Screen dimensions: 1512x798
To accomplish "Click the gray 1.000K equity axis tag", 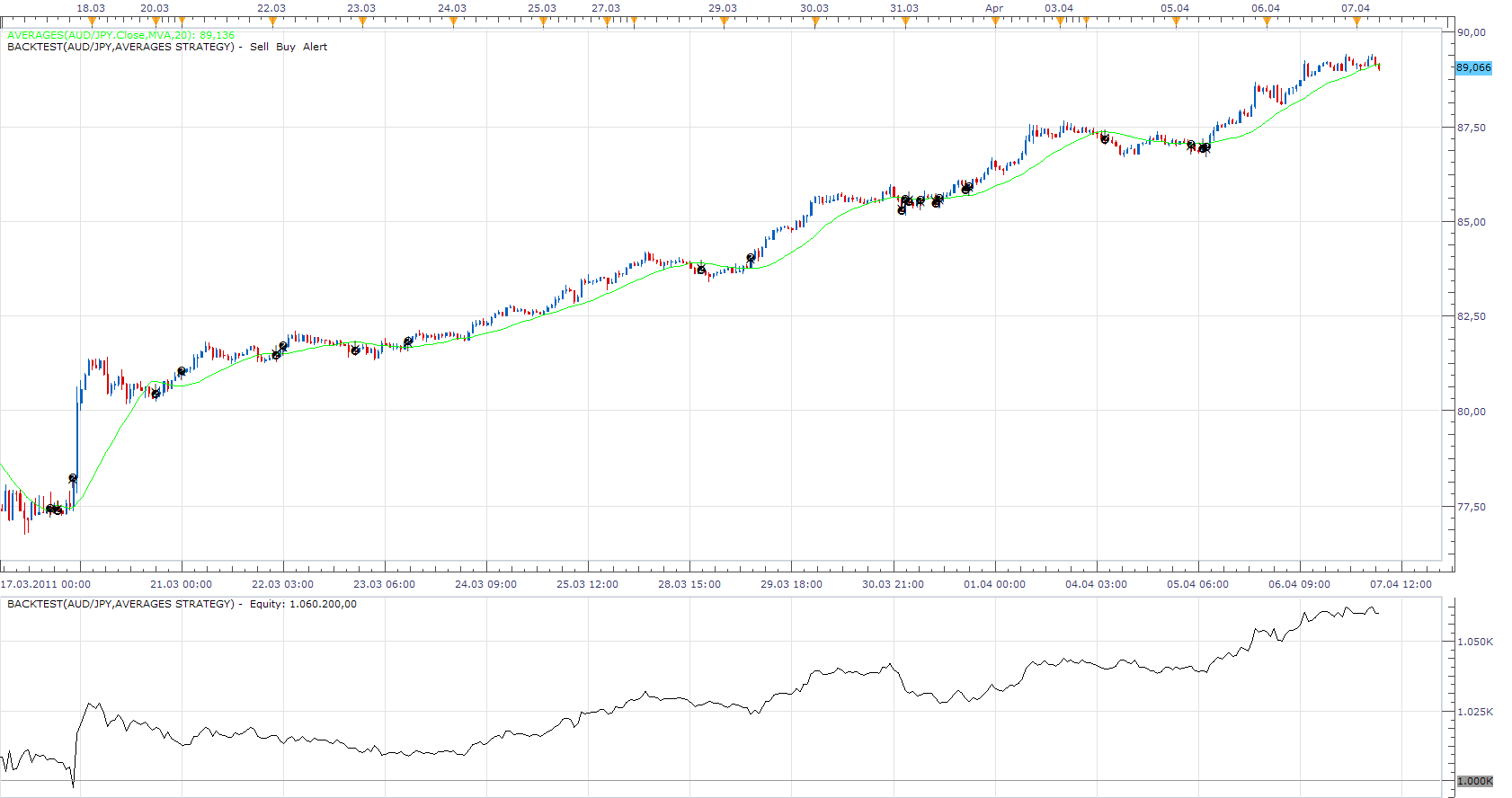I will point(1474,781).
